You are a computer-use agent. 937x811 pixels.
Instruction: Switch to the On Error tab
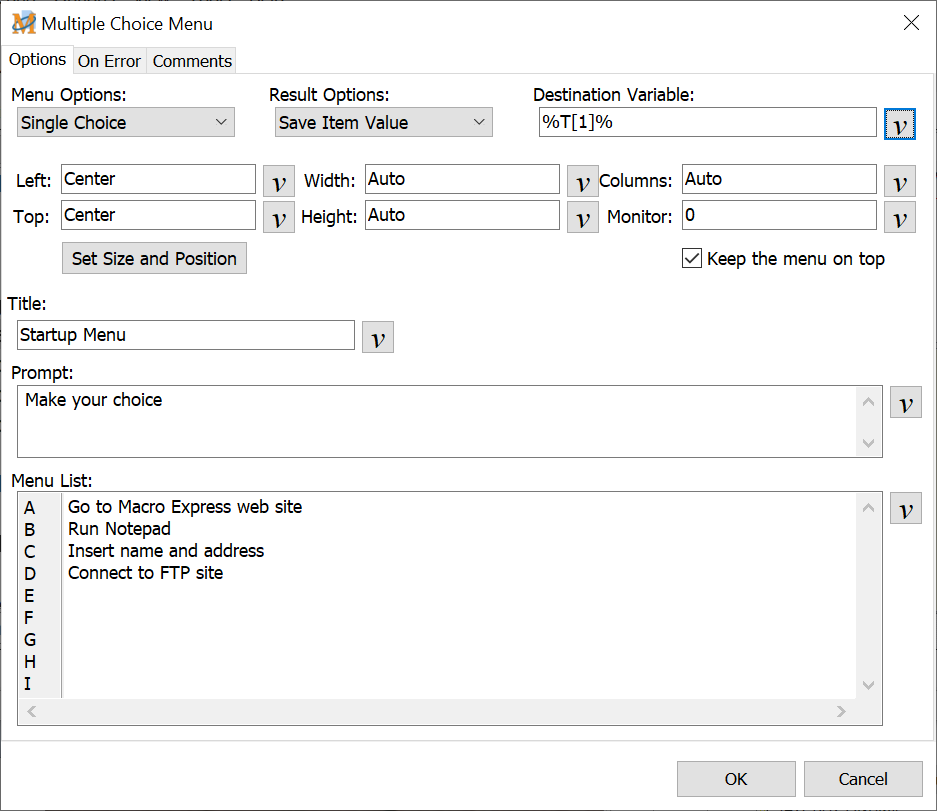109,61
